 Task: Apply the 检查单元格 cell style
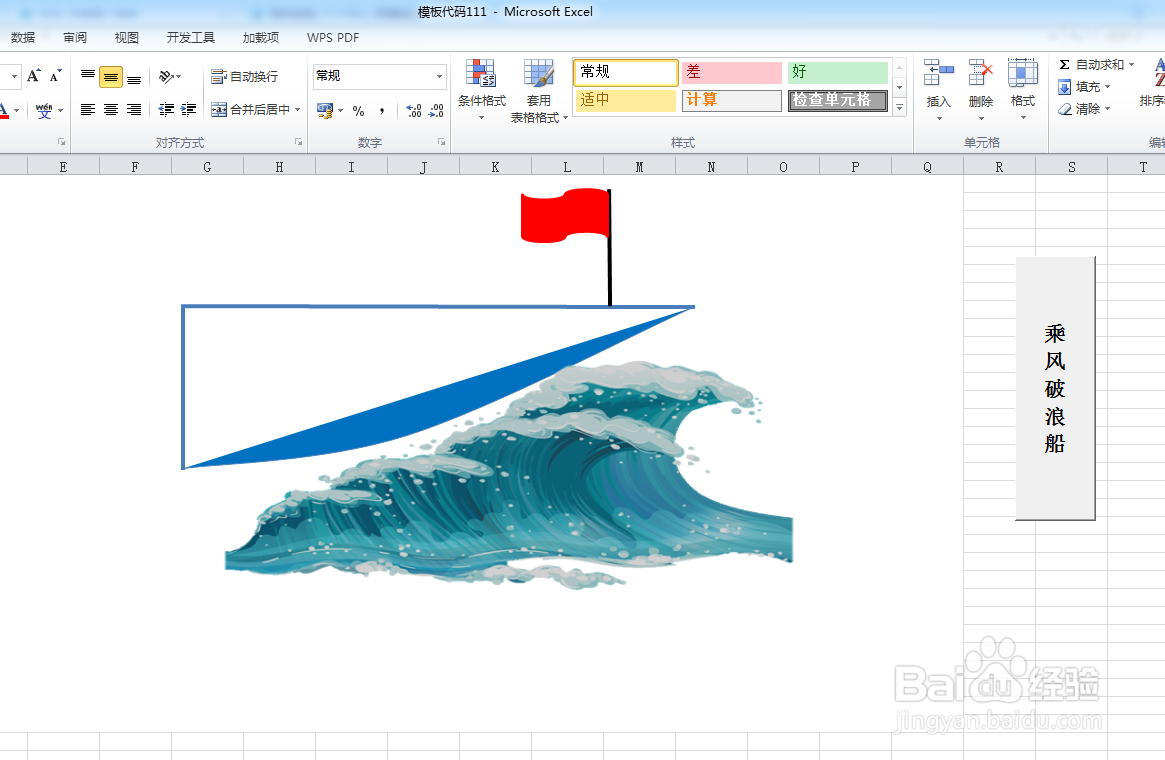[837, 100]
